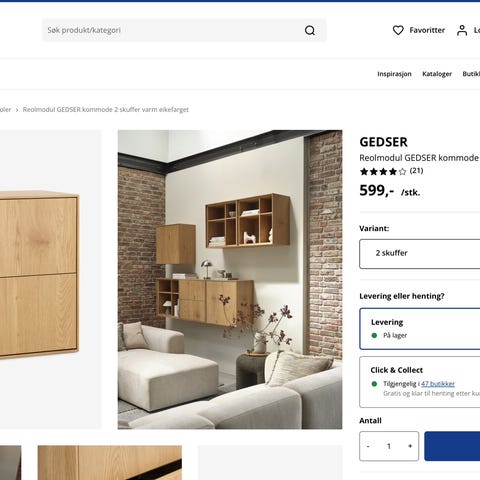
Task: Select the Click & Collect option
Action: point(420,382)
